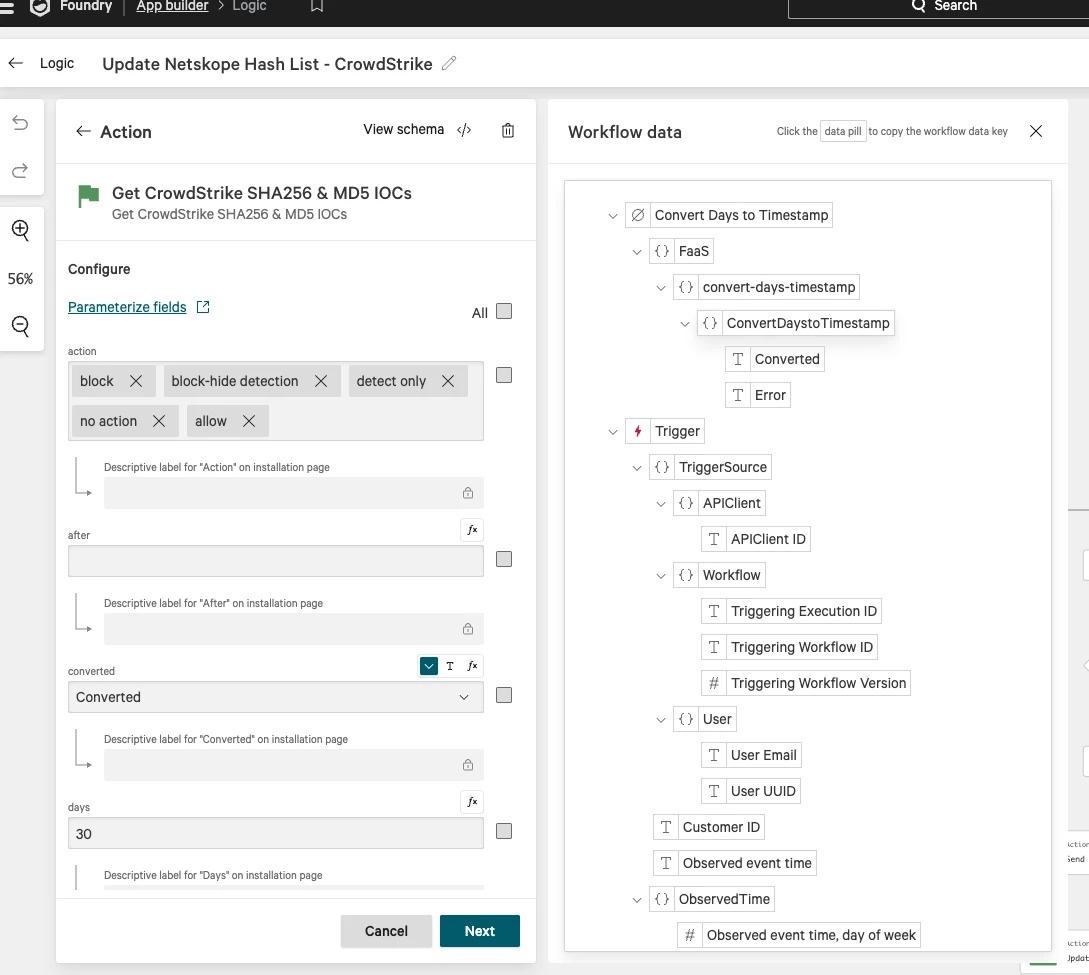Collapse the FaaS node
The width and height of the screenshot is (1089, 975).
[637, 252]
